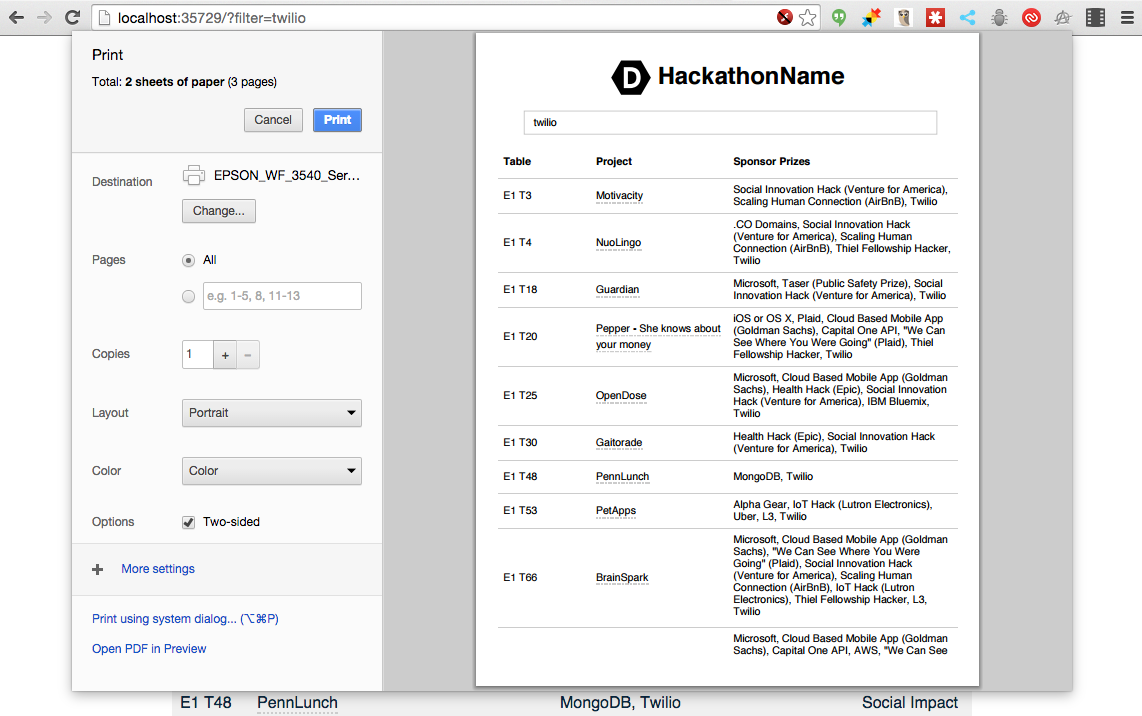Image resolution: width=1142 pixels, height=716 pixels.
Task: Uncheck the Two-sided option
Action: click(189, 522)
